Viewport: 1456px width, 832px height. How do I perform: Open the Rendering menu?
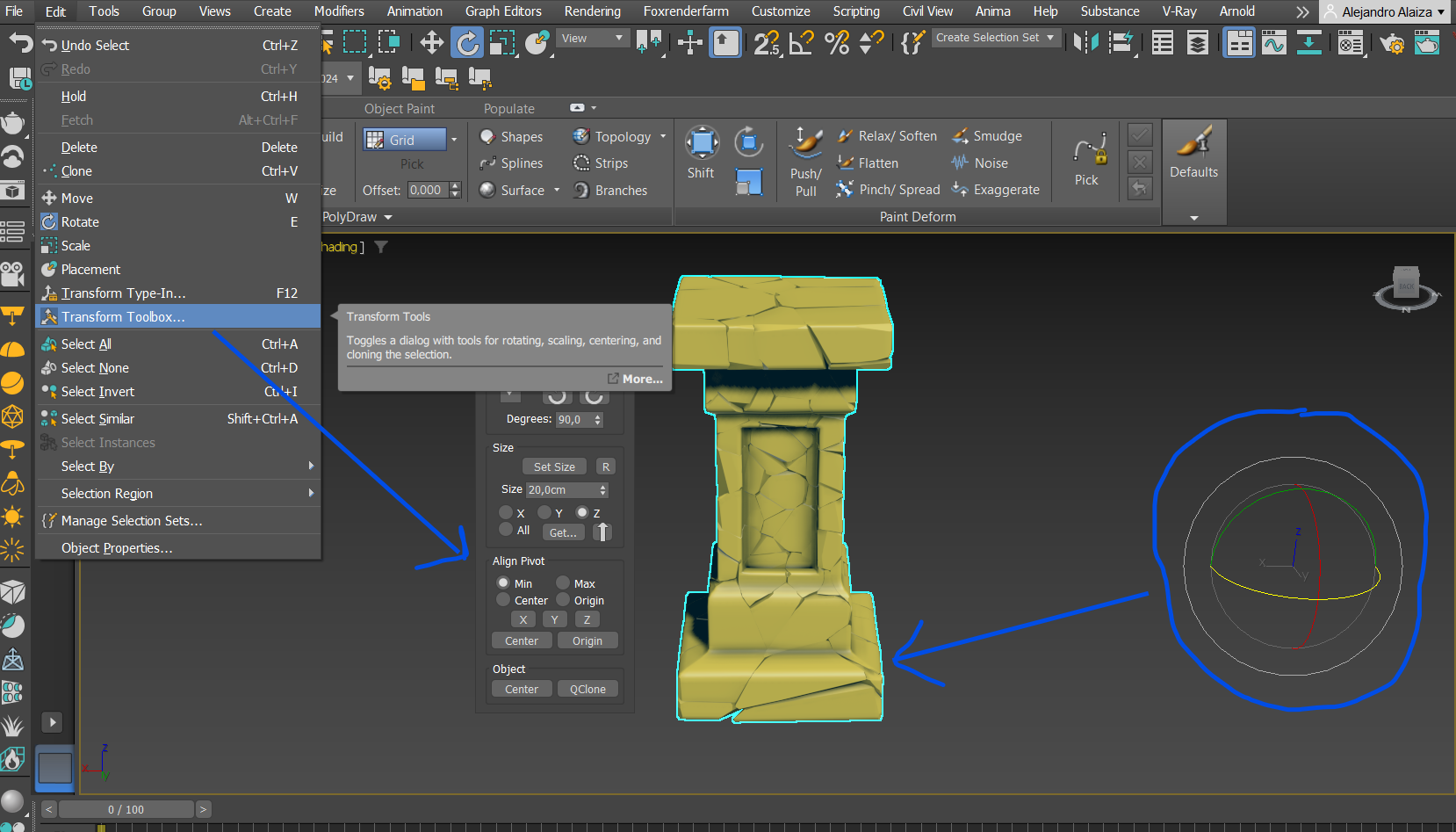[x=592, y=11]
